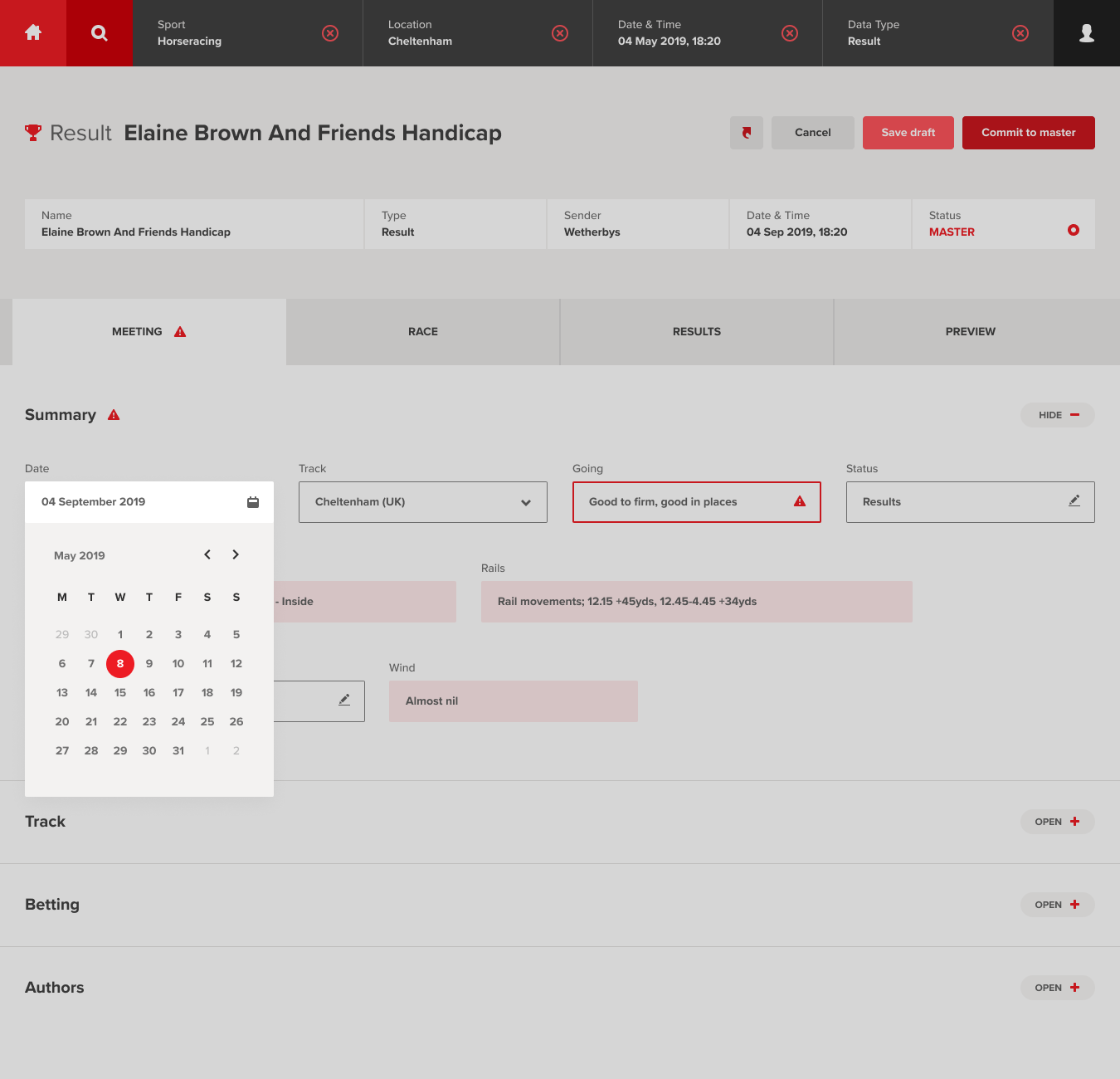Open search via magnifier icon
Screen dimensions: 1120x1079
100,33
